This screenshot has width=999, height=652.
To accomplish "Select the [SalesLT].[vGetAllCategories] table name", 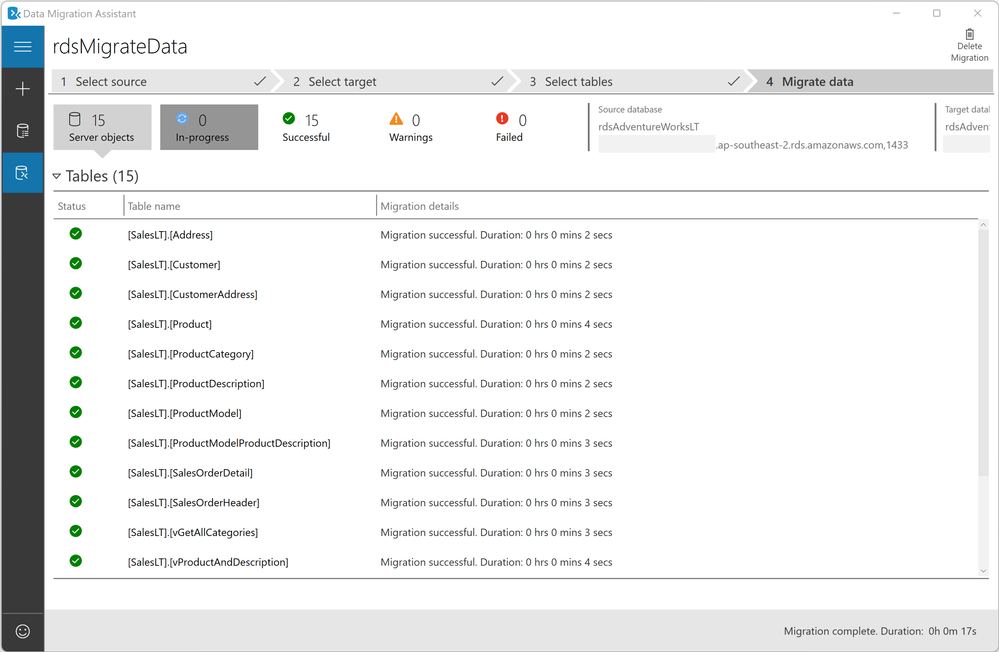I will [x=192, y=532].
